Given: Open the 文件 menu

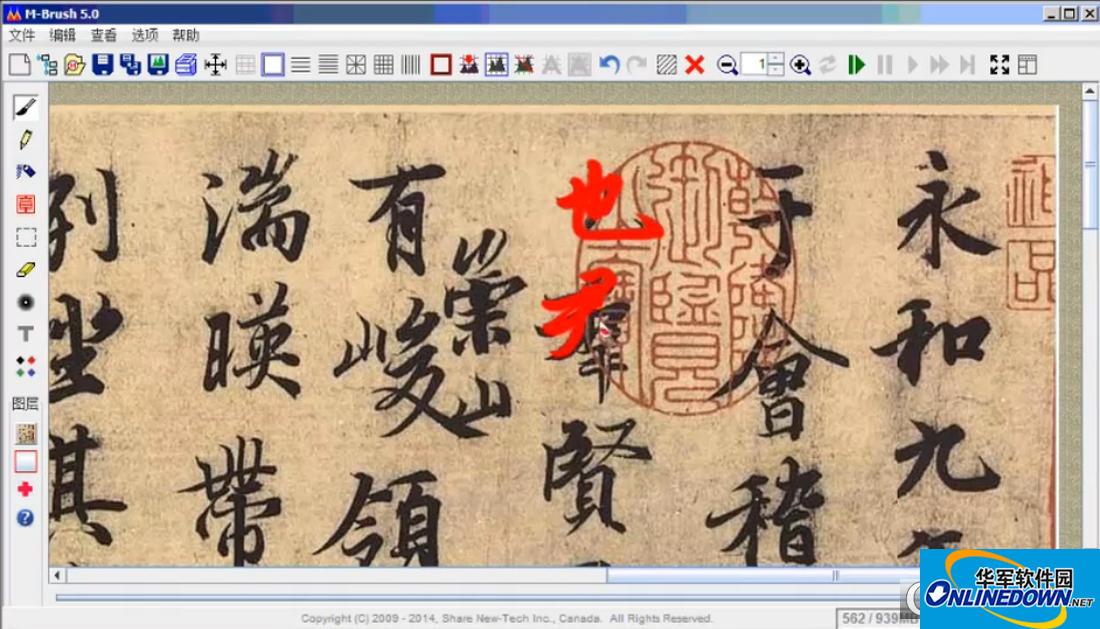Looking at the screenshot, I should click(x=22, y=35).
